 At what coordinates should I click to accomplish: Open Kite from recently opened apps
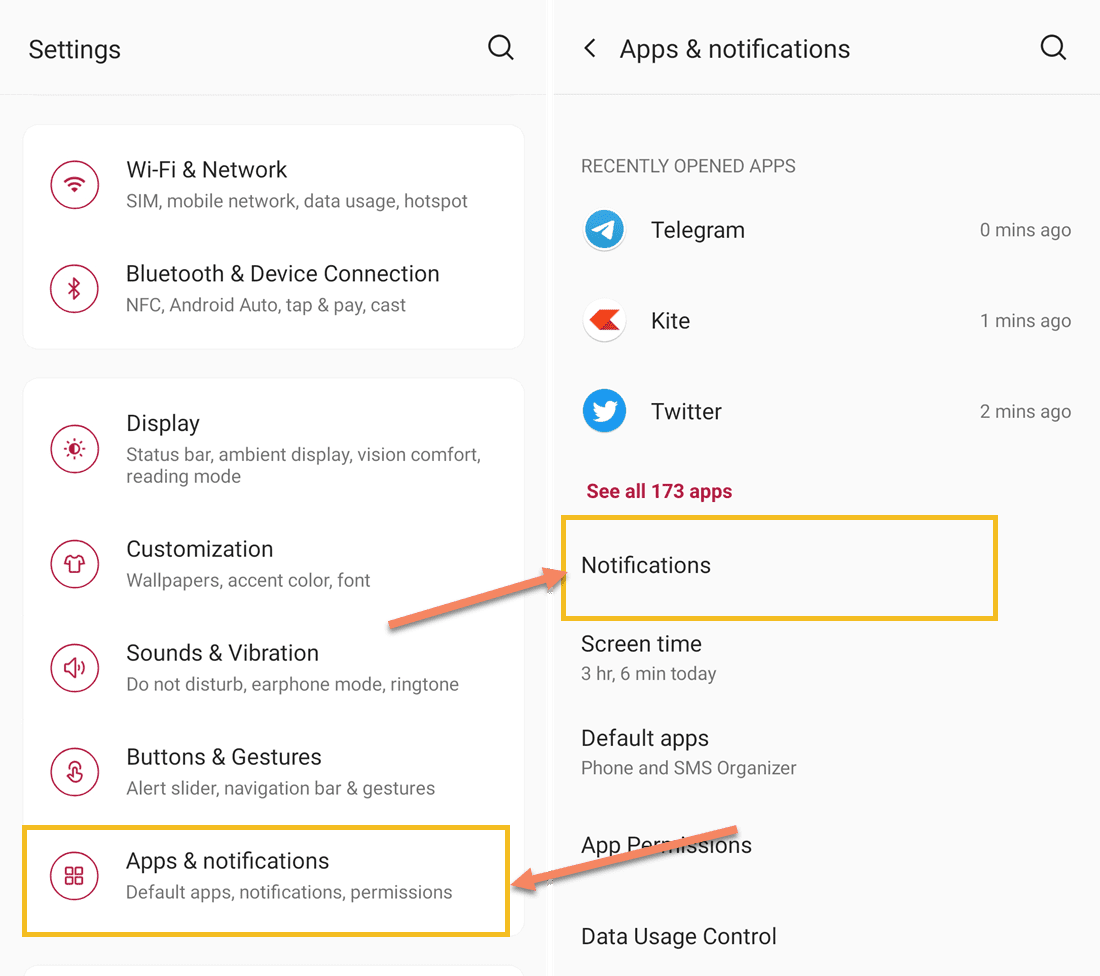click(826, 321)
